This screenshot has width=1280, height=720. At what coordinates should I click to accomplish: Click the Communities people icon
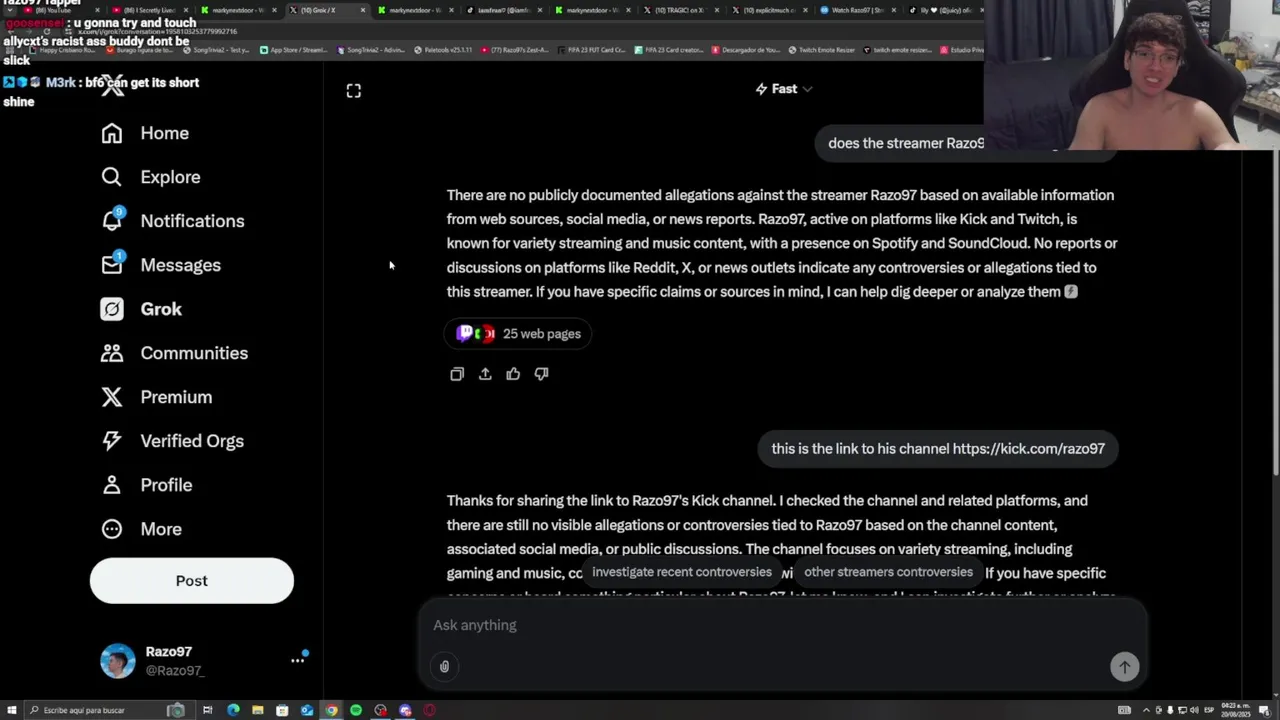pyautogui.click(x=112, y=353)
